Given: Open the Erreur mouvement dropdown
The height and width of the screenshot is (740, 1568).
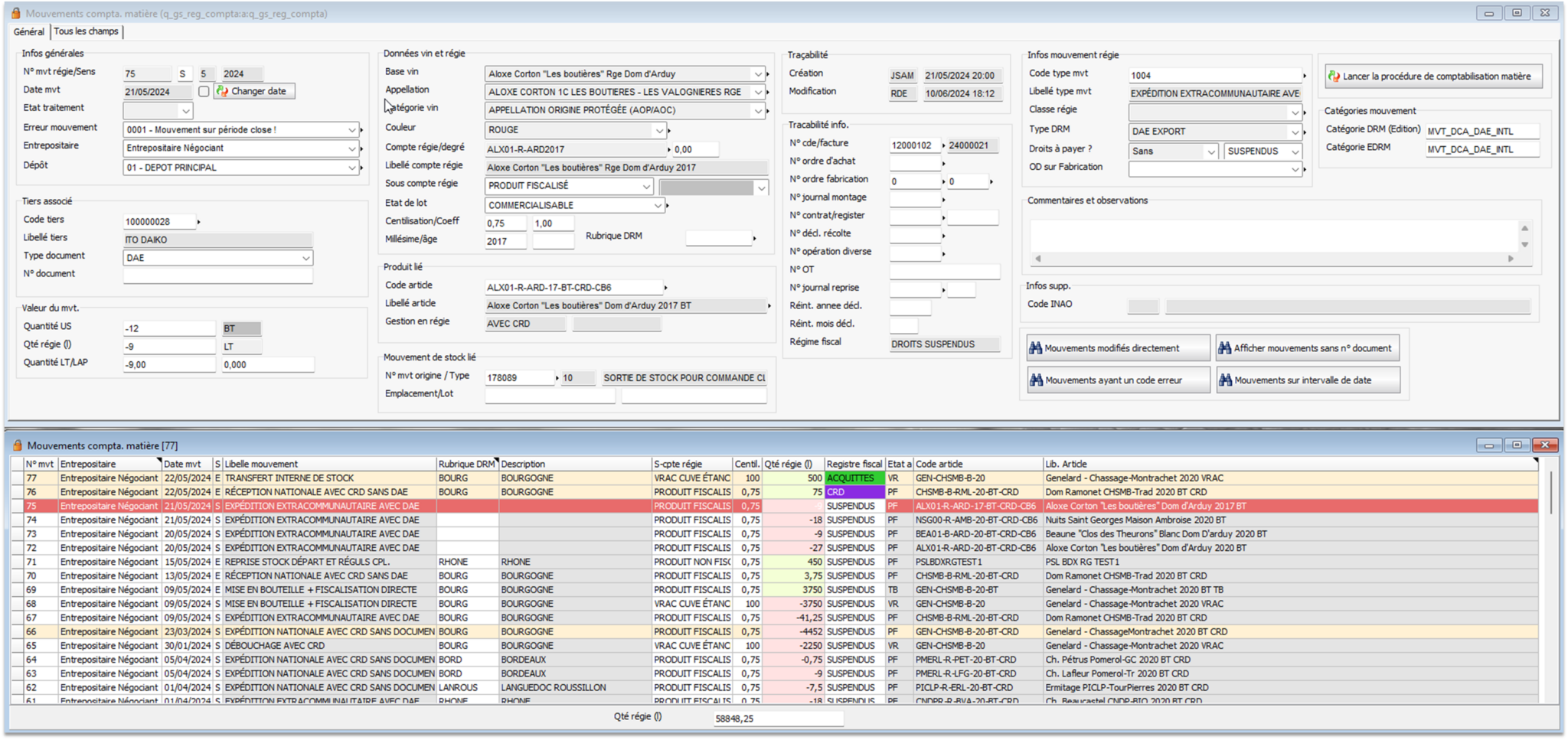Looking at the screenshot, I should click(x=351, y=130).
